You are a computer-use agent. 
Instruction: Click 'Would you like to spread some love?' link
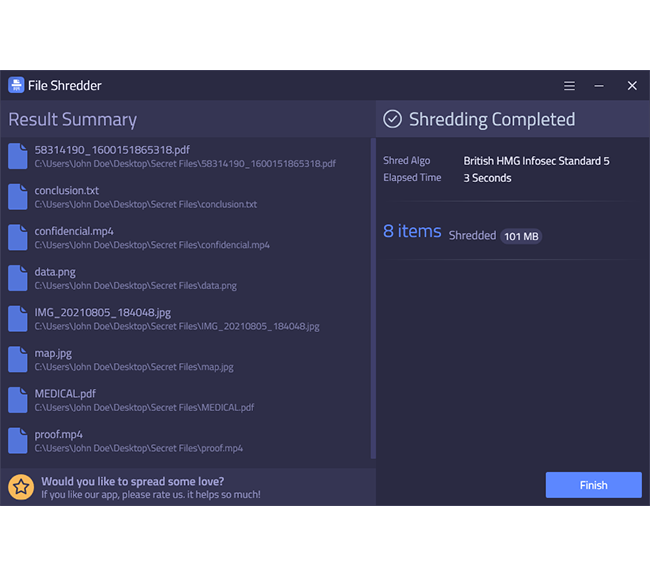(x=132, y=481)
